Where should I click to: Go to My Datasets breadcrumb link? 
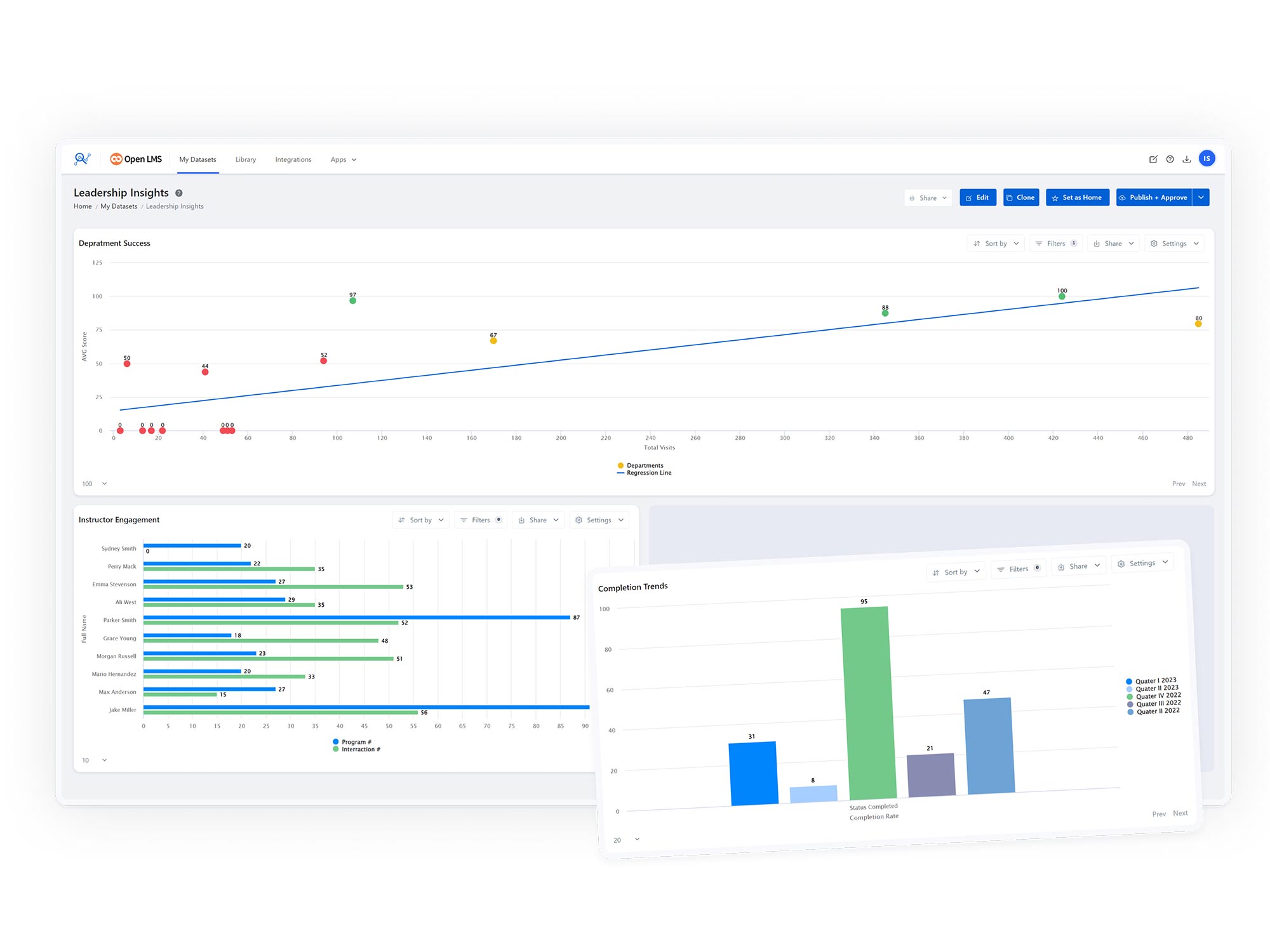click(119, 206)
